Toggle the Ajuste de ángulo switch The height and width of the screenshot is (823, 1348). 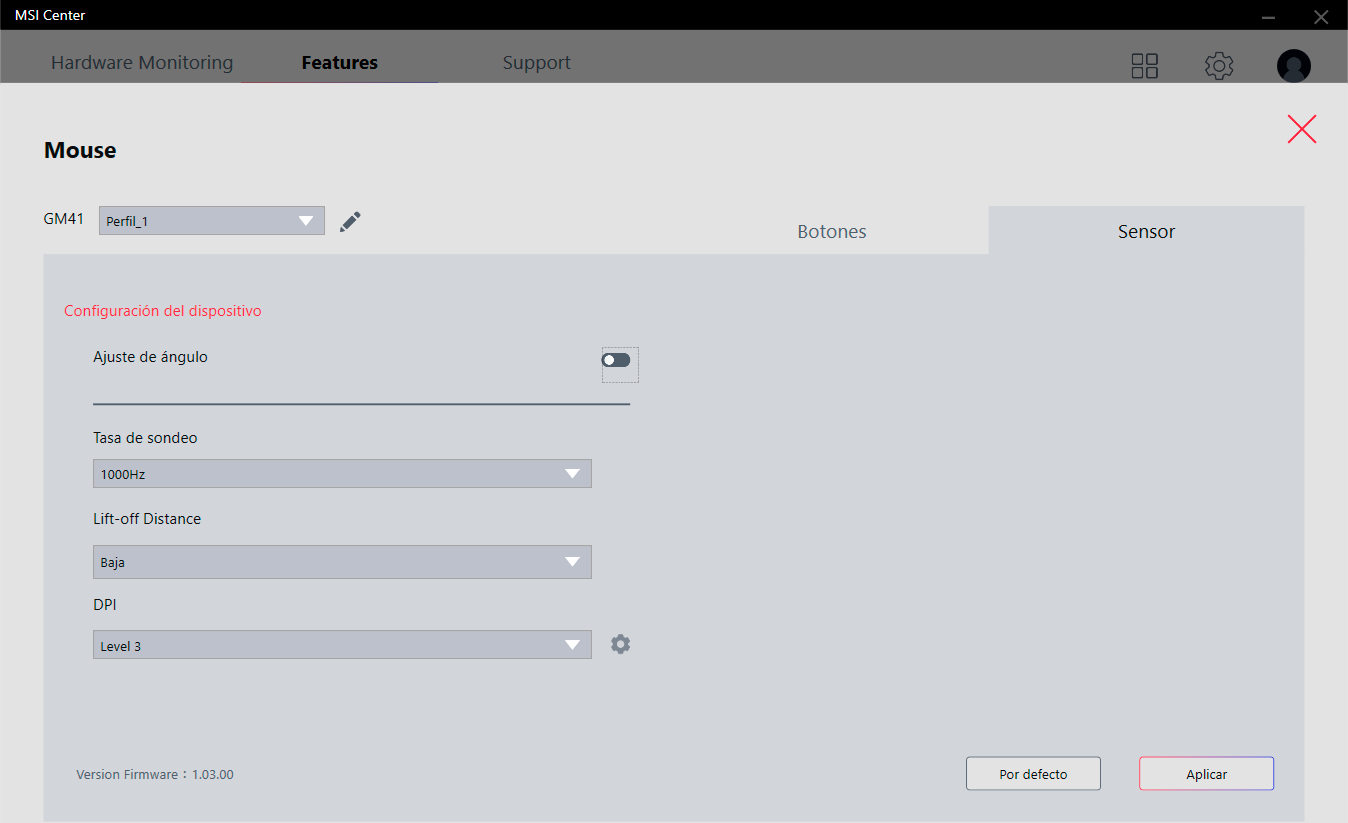coord(616,360)
